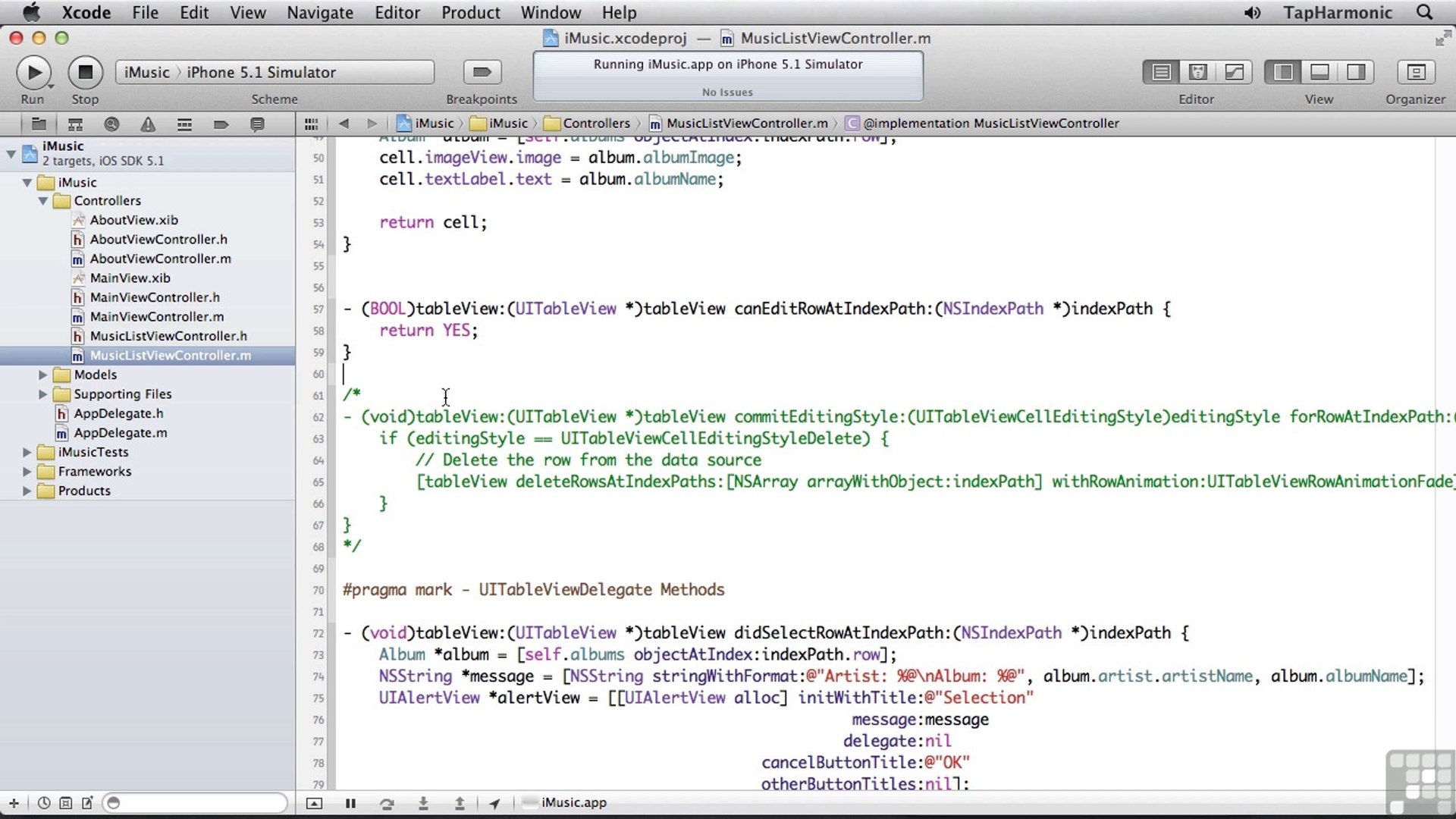
Task: Show only source-controlled files filter
Action: coord(66,803)
